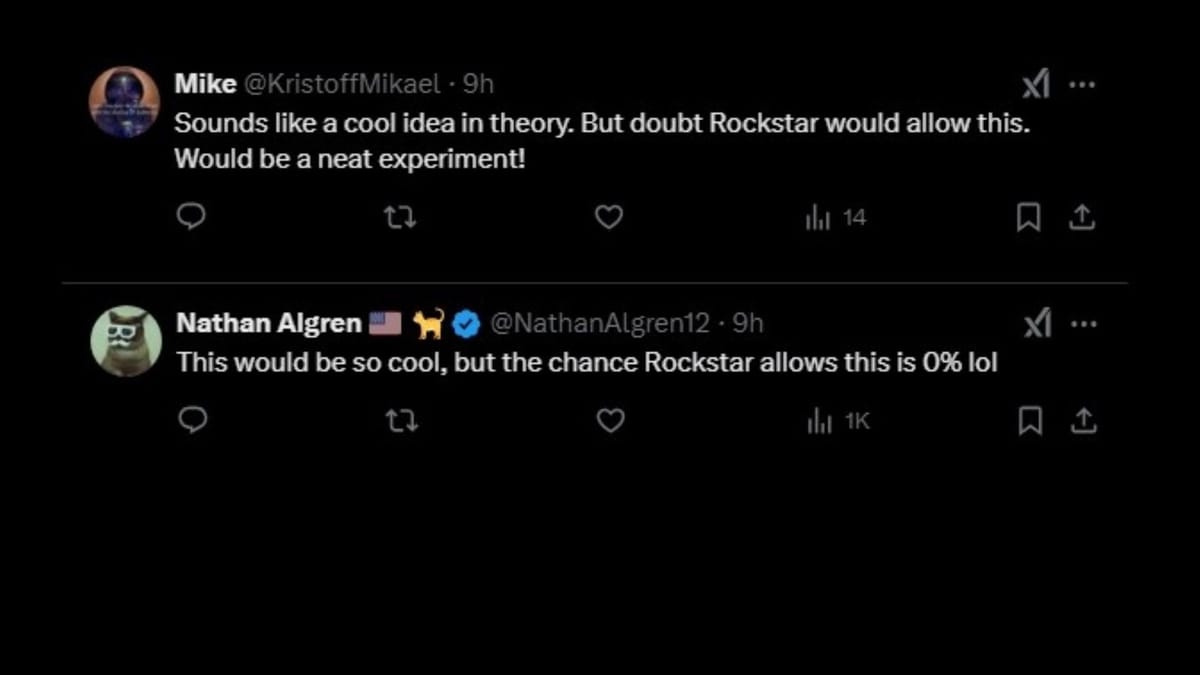Retweet Mike's post about Rockstar
This screenshot has width=1200, height=675.
point(400,217)
